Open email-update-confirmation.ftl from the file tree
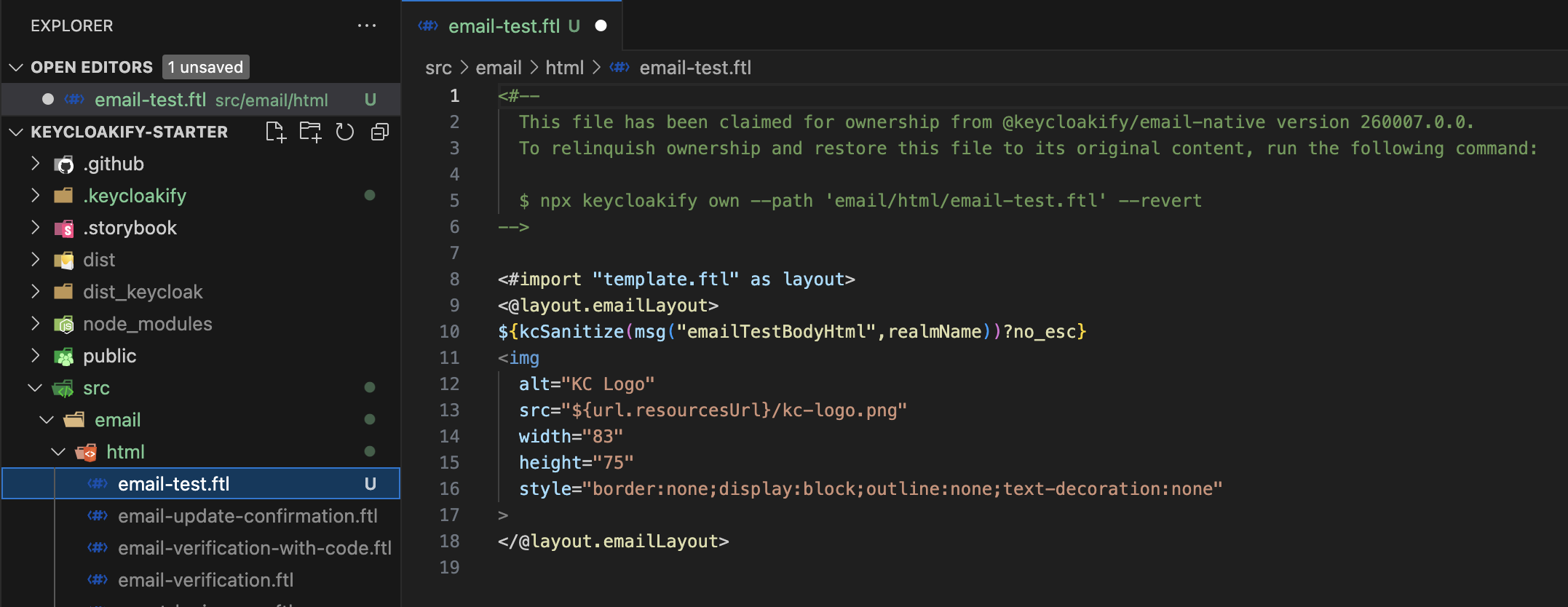The image size is (1568, 607). [248, 516]
